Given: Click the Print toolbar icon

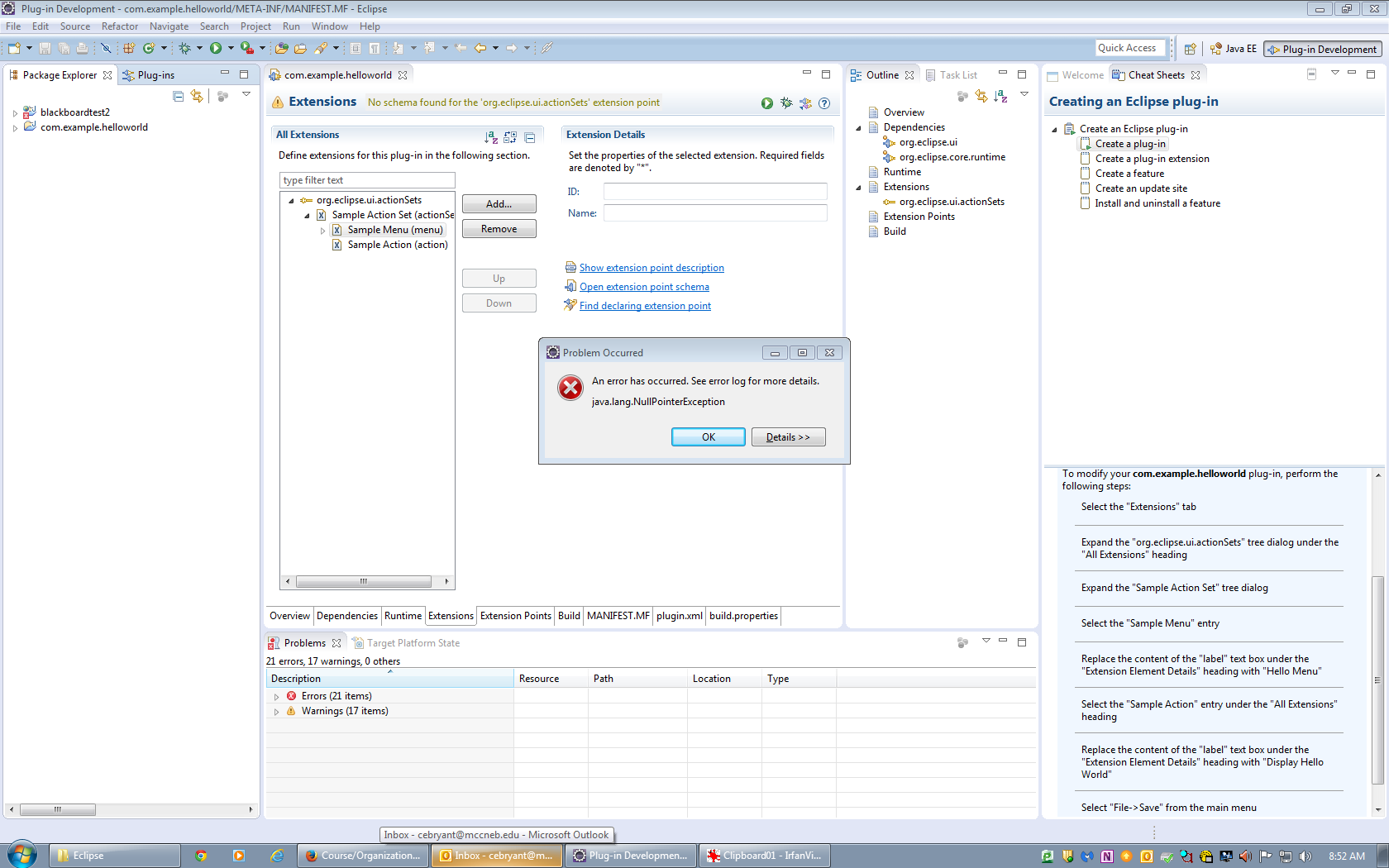Looking at the screenshot, I should pyautogui.click(x=82, y=48).
